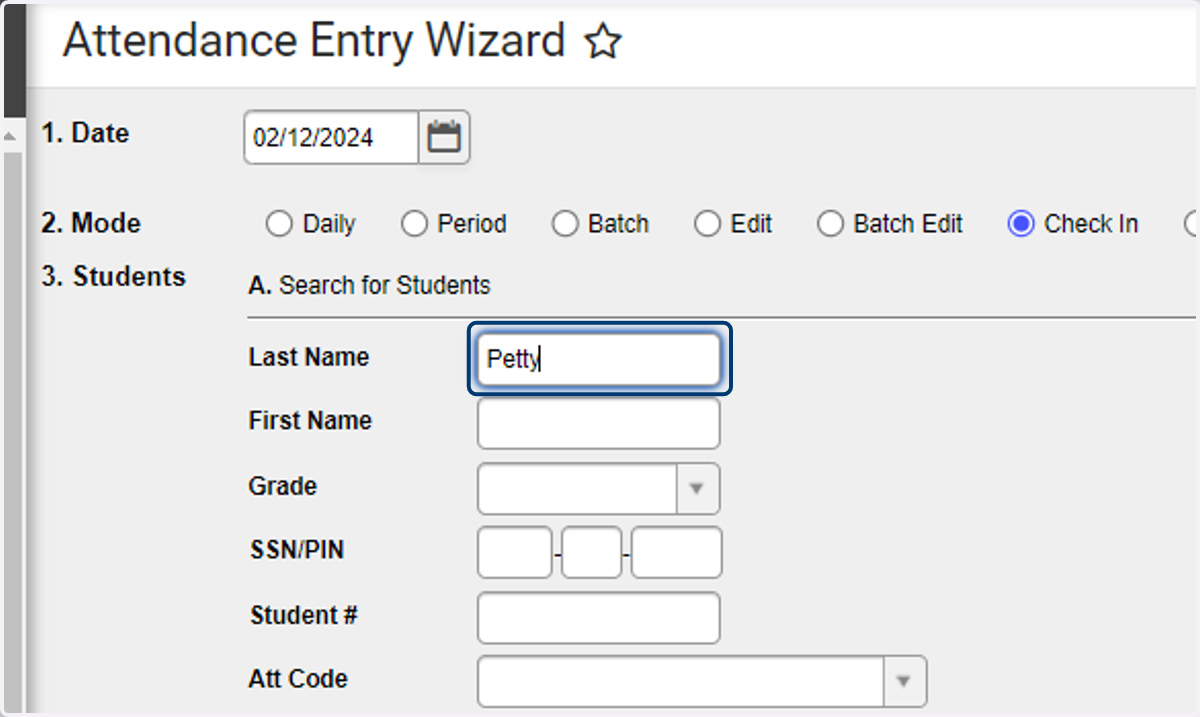Select the Check In radio button
1200x717 pixels.
pyautogui.click(x=1020, y=224)
